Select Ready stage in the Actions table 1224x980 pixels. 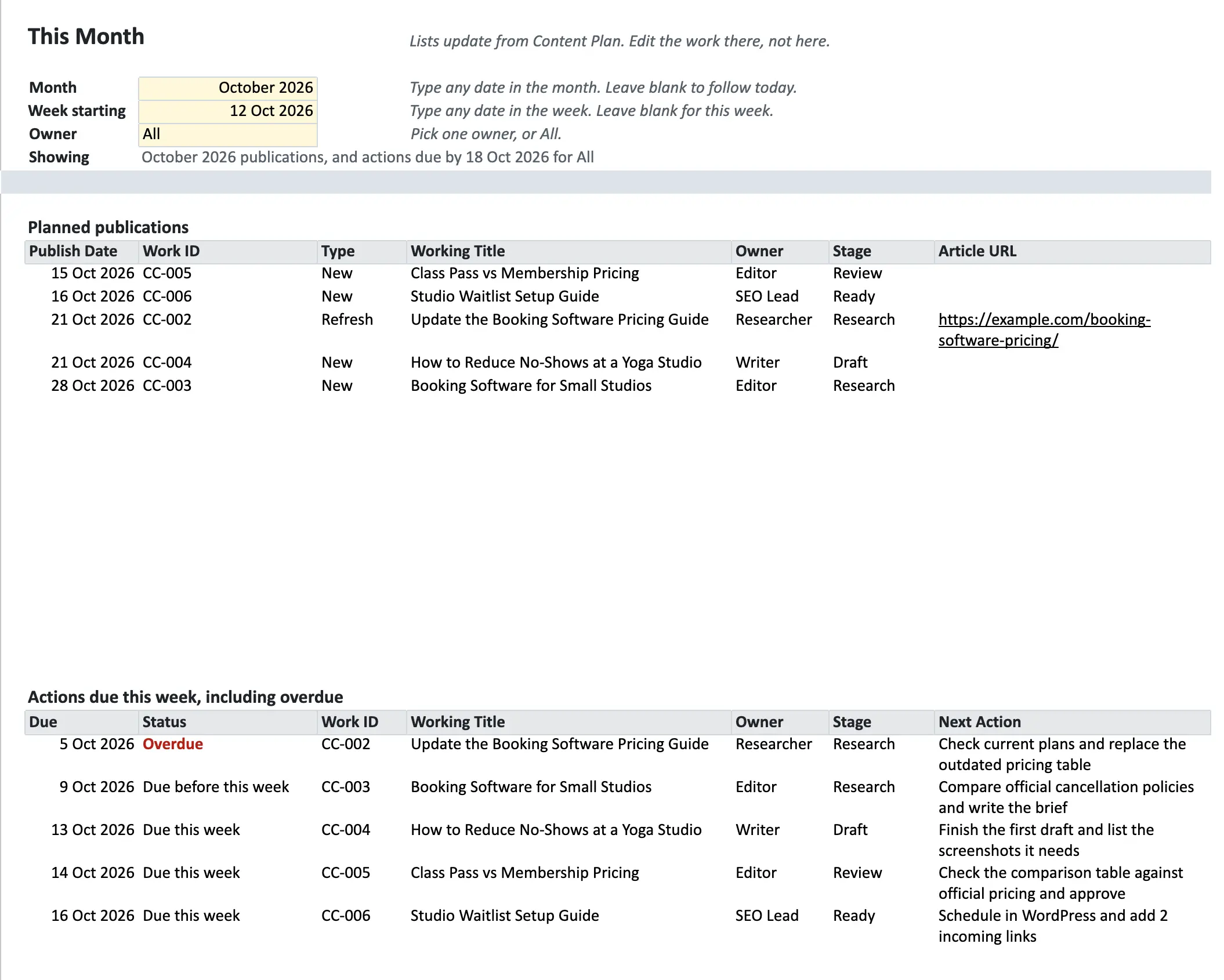pyautogui.click(x=854, y=916)
